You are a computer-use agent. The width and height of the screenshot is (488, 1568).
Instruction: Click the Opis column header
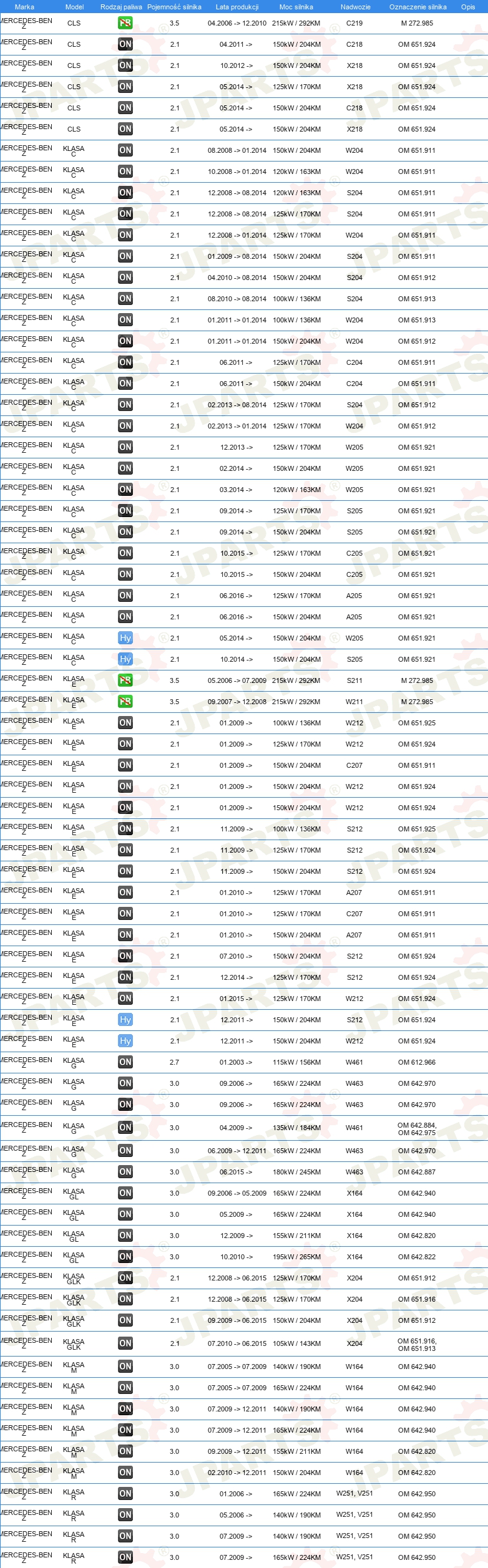coord(468,7)
